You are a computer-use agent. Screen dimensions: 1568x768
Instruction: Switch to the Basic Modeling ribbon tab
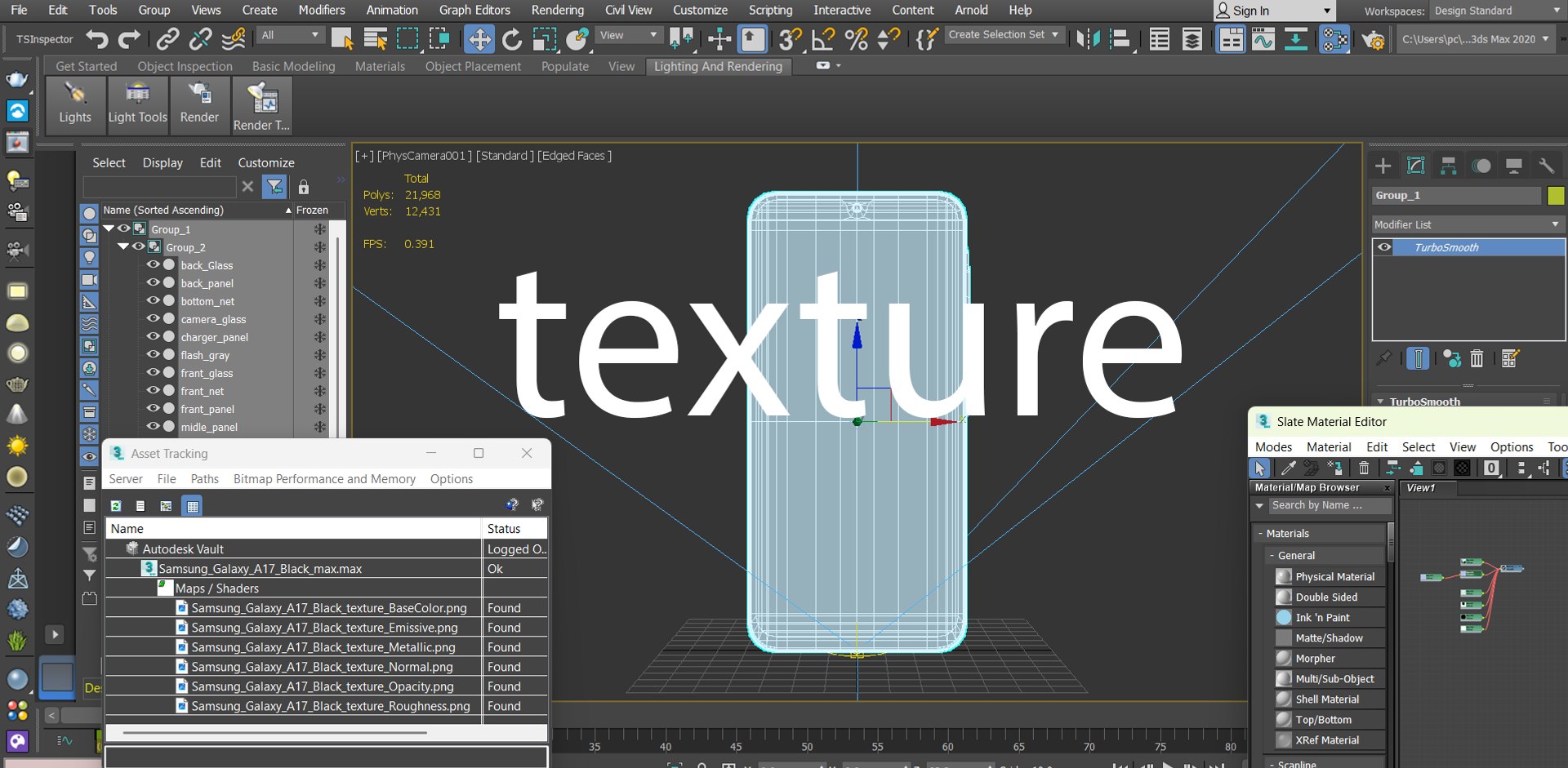click(x=293, y=66)
